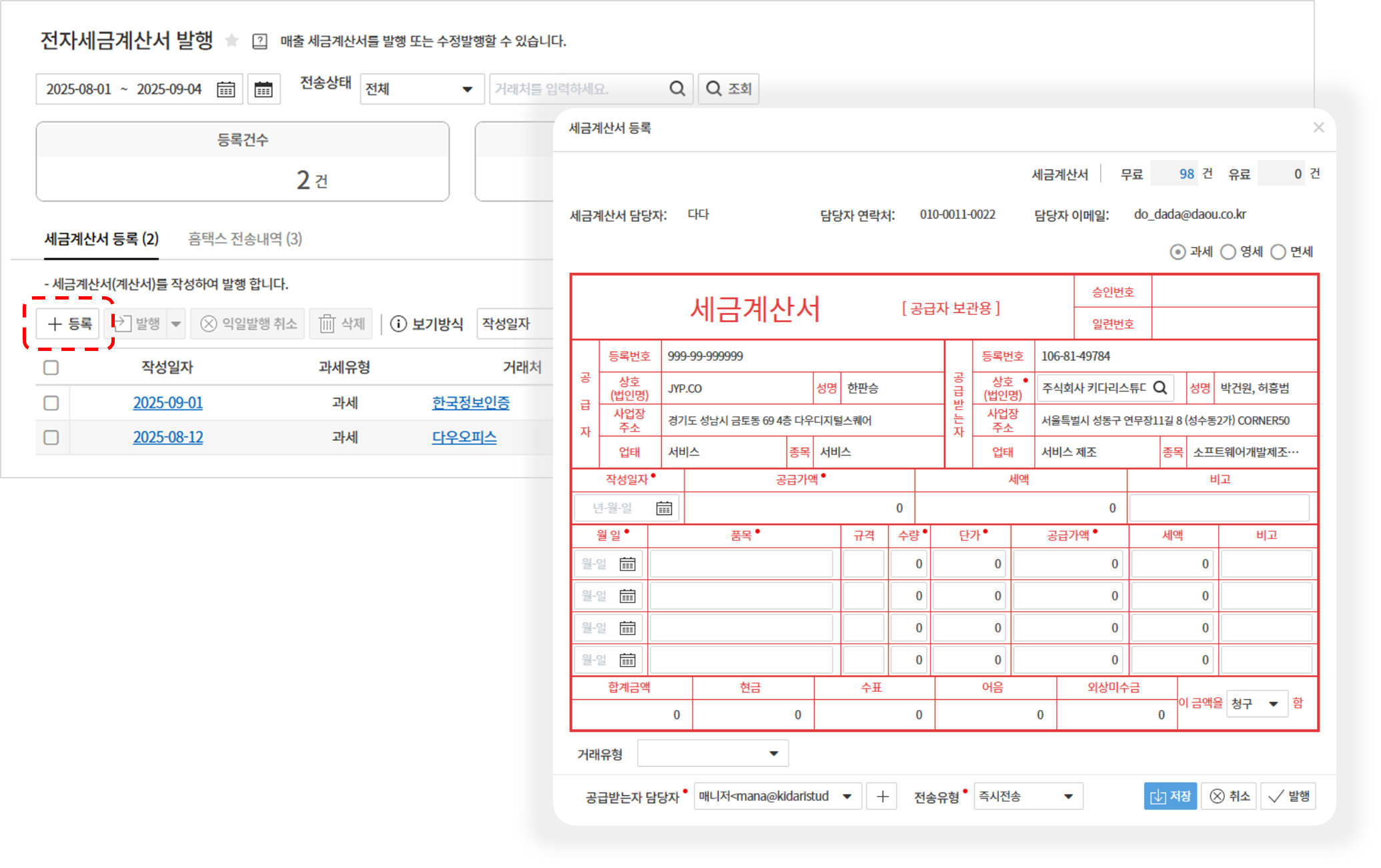Toggle the select-all checkbox in the list header

click(51, 367)
